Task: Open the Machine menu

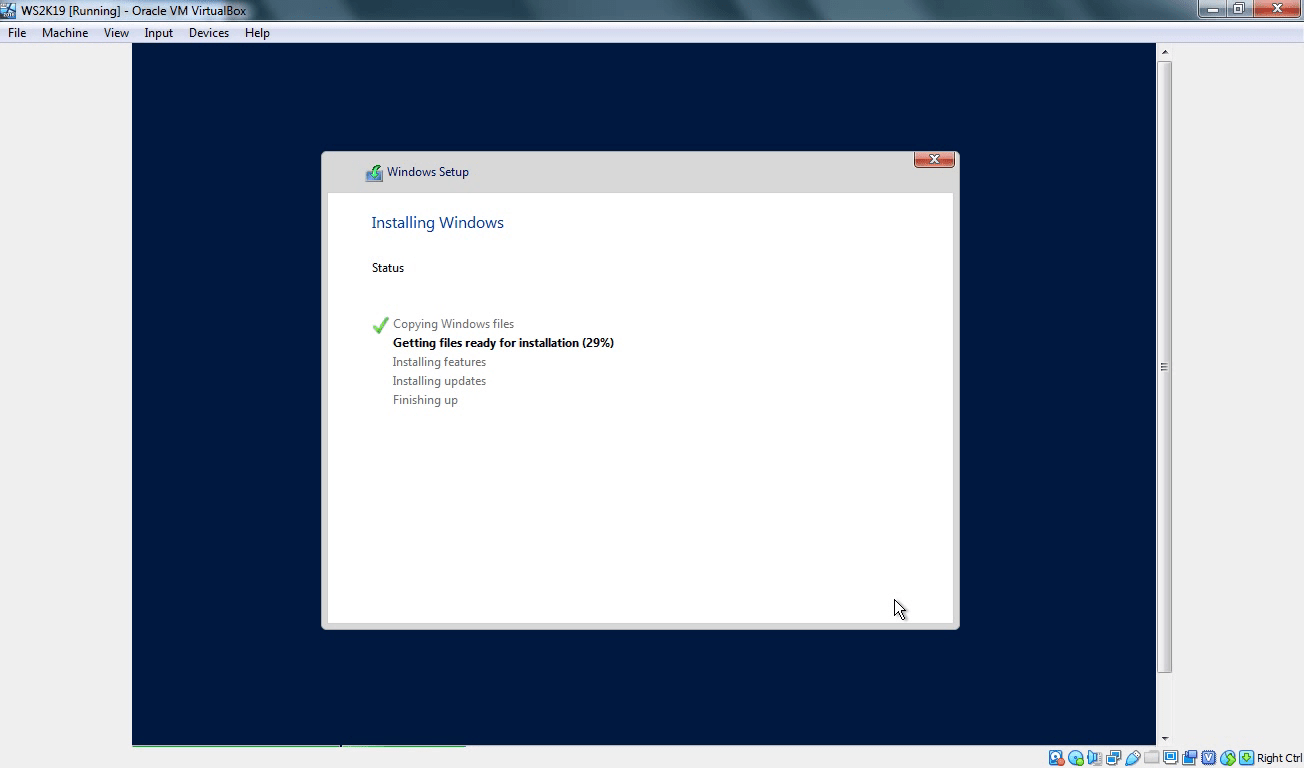Action: 65,33
